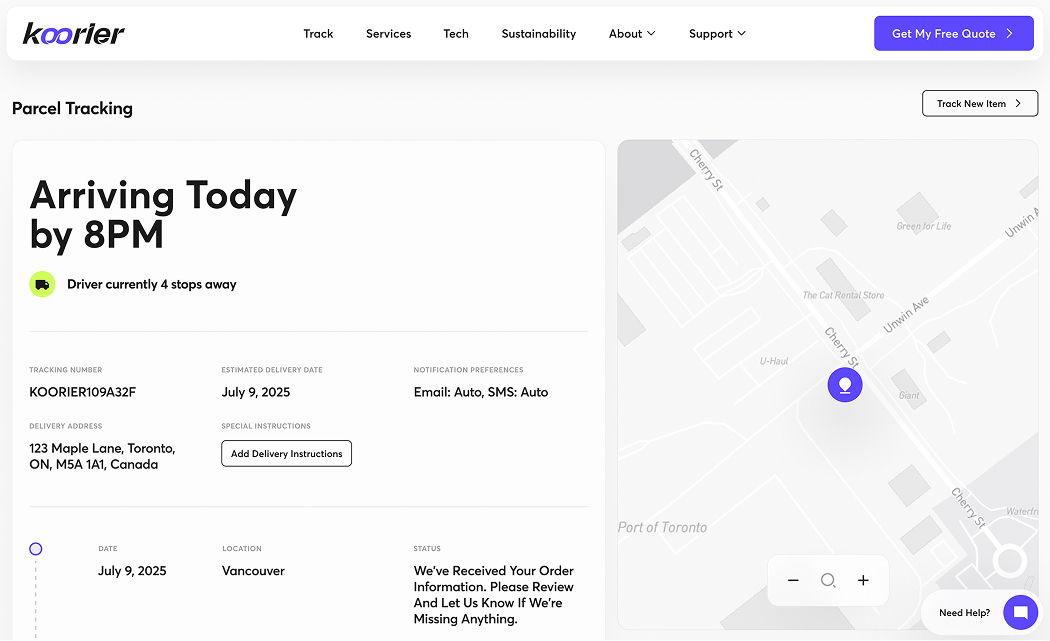Open the Need Help chat icon
Viewport: 1050px width, 641px height.
click(x=1021, y=612)
